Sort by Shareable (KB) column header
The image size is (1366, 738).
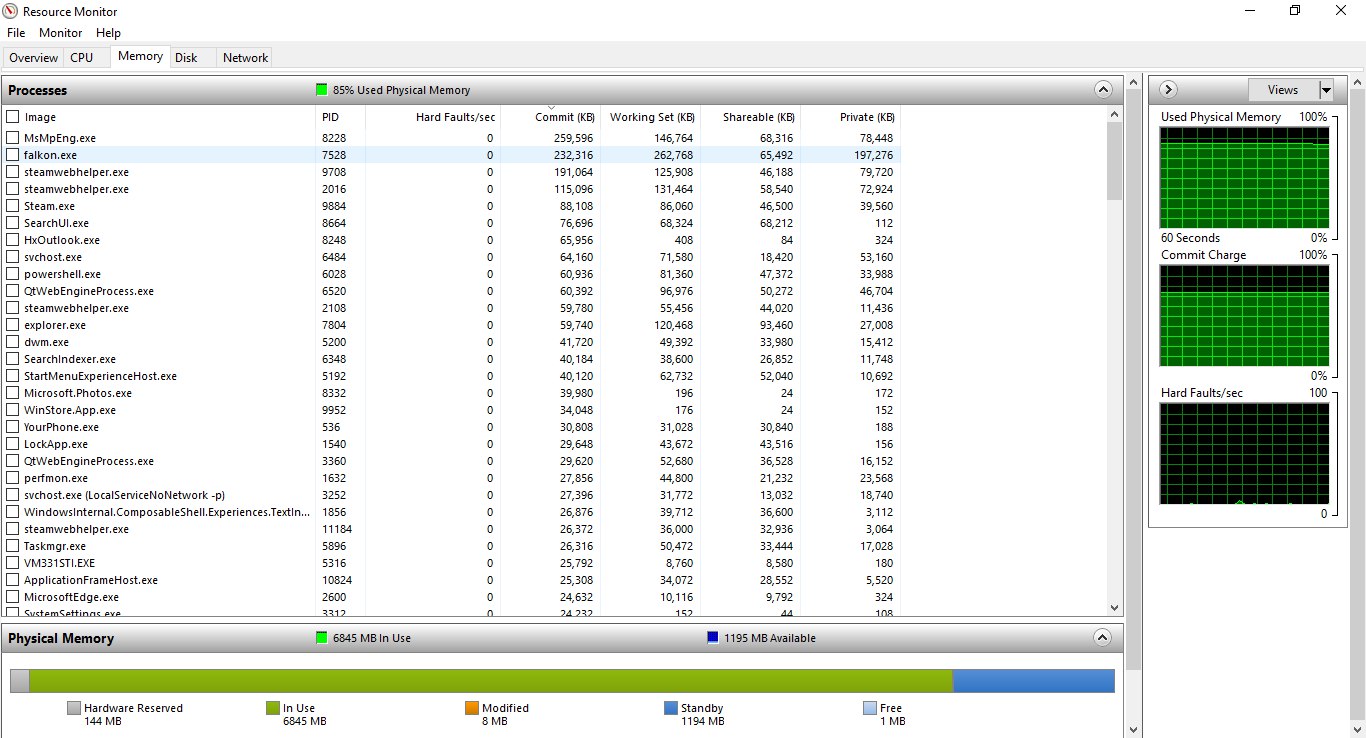750,117
